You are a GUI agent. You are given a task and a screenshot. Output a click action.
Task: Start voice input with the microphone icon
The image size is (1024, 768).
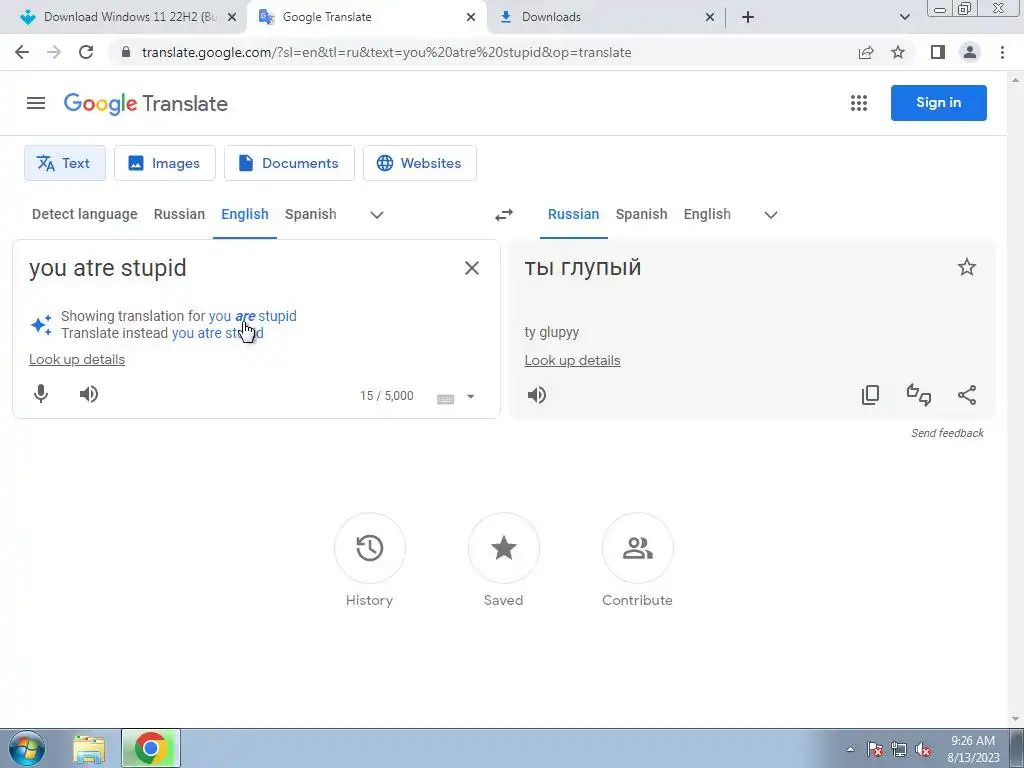40,394
